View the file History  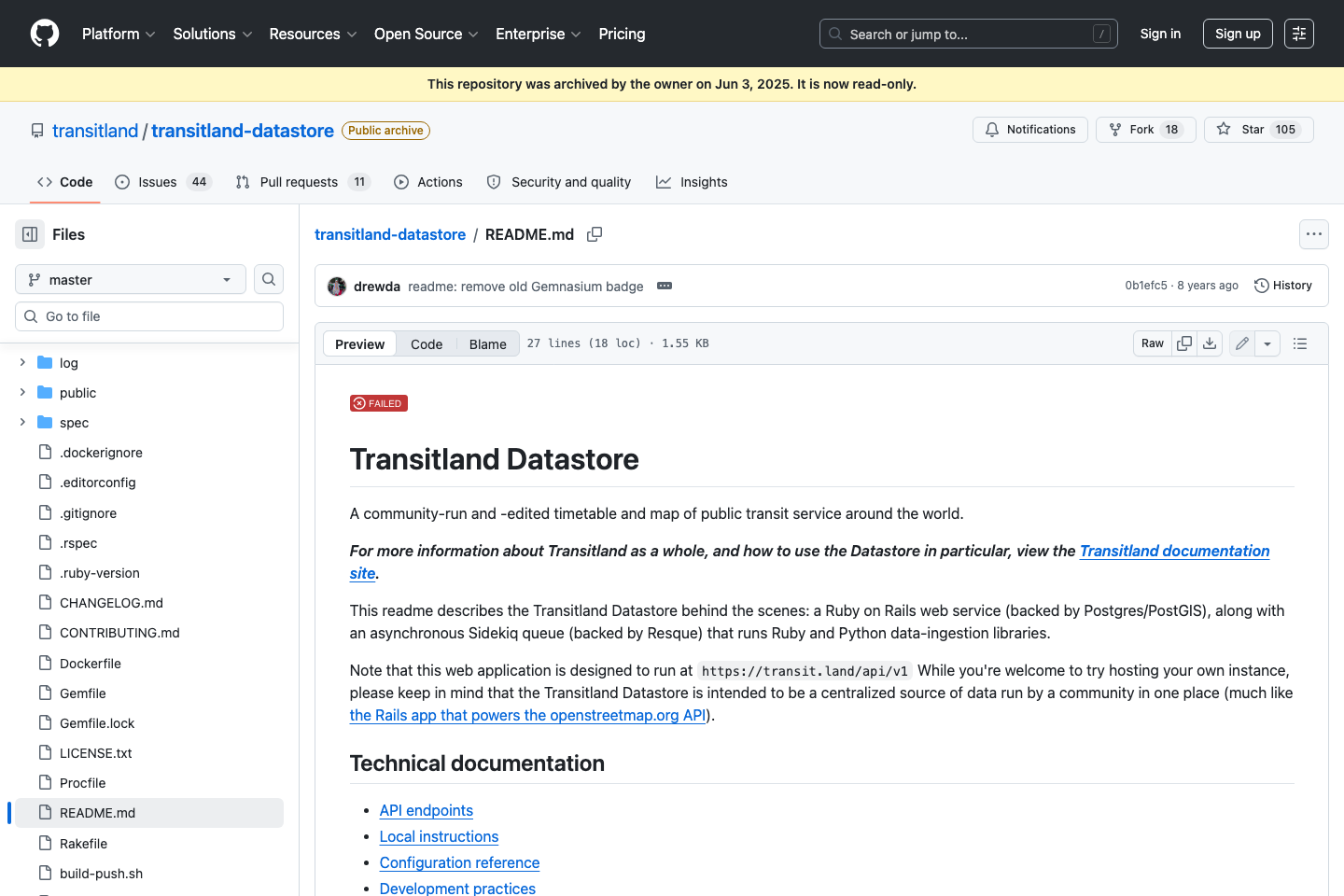[x=1283, y=285]
